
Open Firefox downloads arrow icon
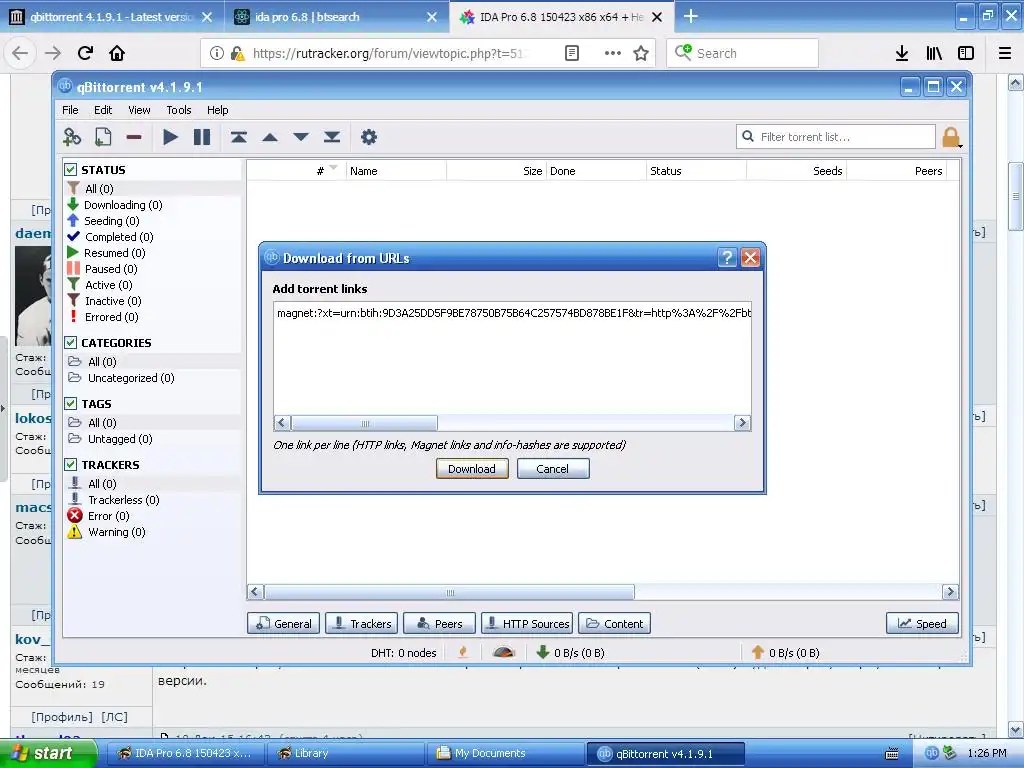click(902, 53)
